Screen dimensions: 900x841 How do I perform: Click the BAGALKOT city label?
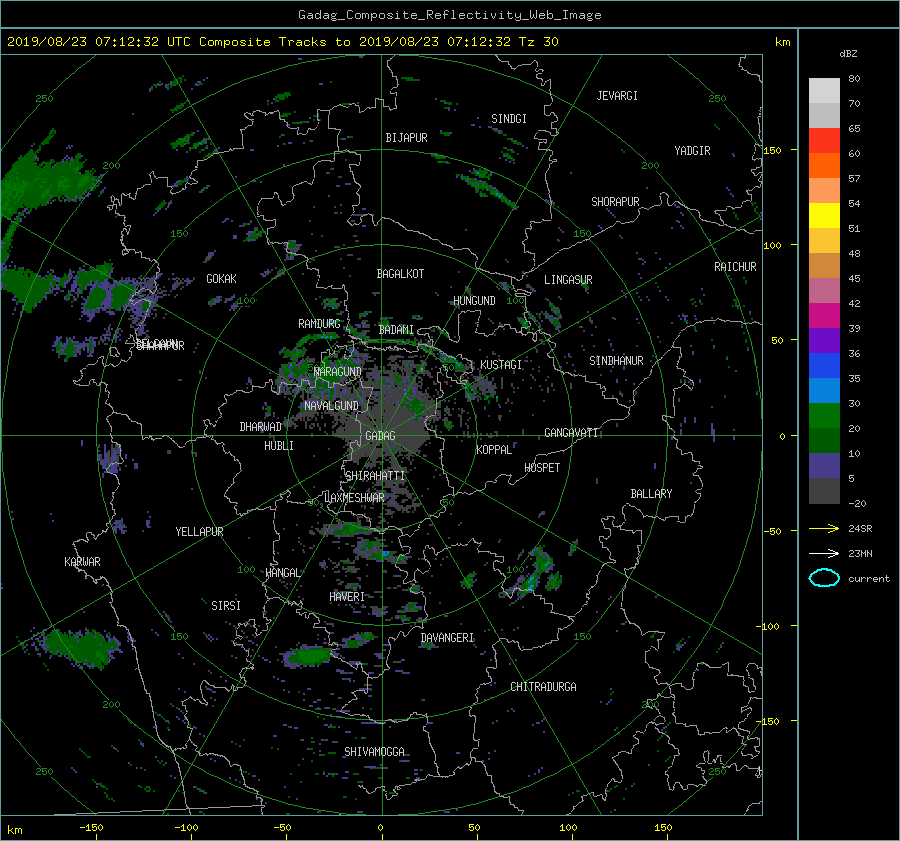400,274
